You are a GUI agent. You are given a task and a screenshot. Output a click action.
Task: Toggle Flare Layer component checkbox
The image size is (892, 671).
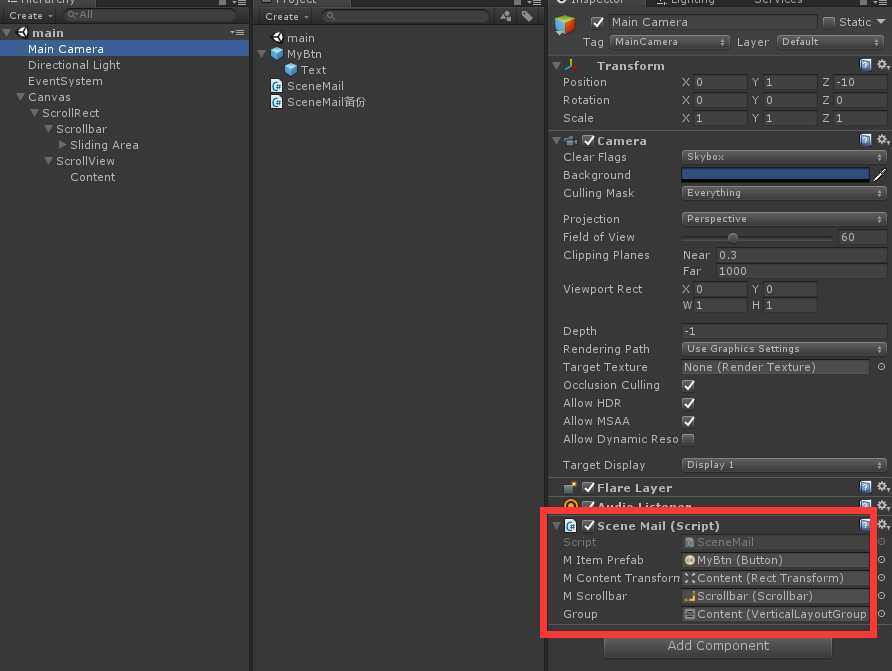pos(589,487)
